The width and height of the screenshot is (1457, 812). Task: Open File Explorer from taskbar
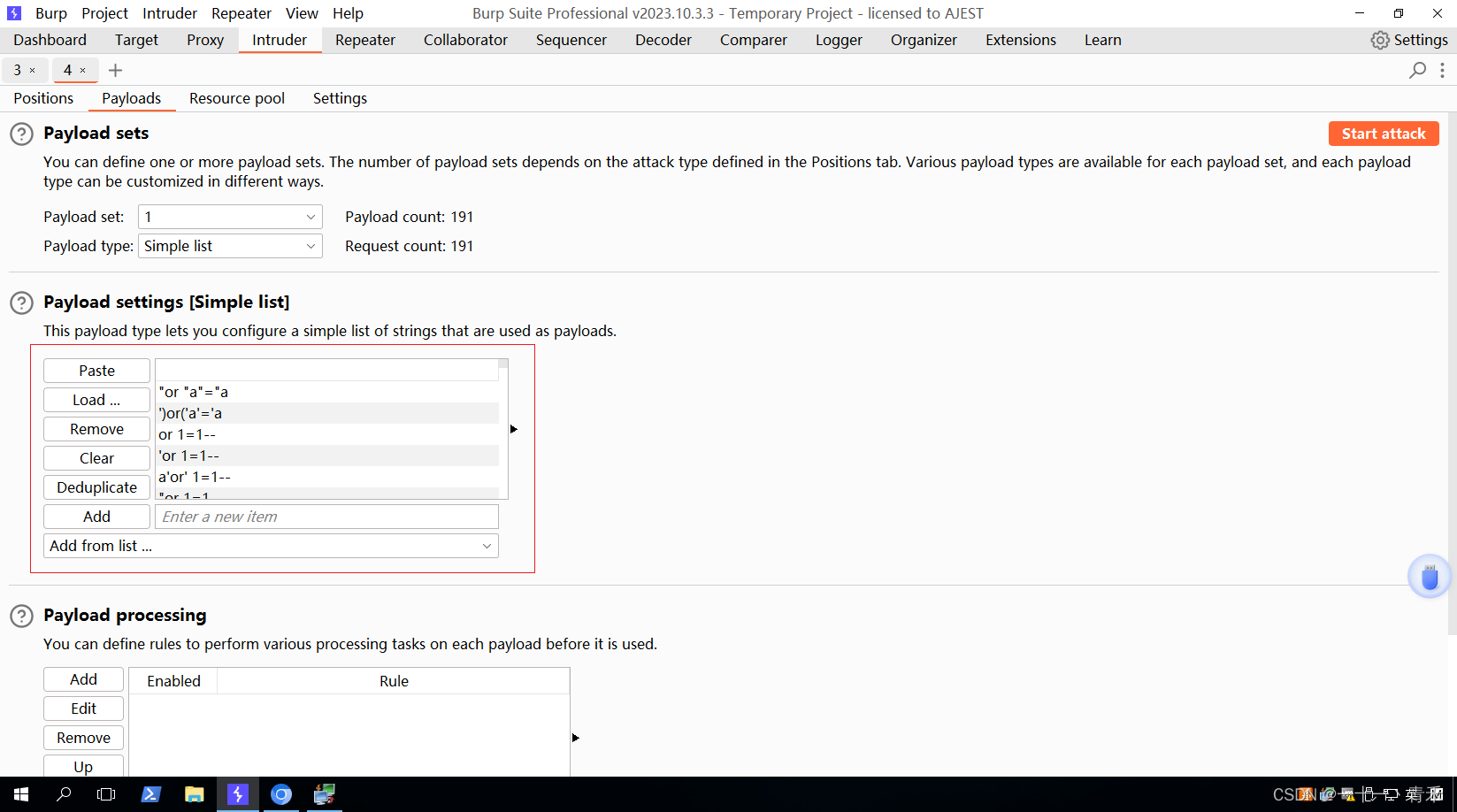194,794
